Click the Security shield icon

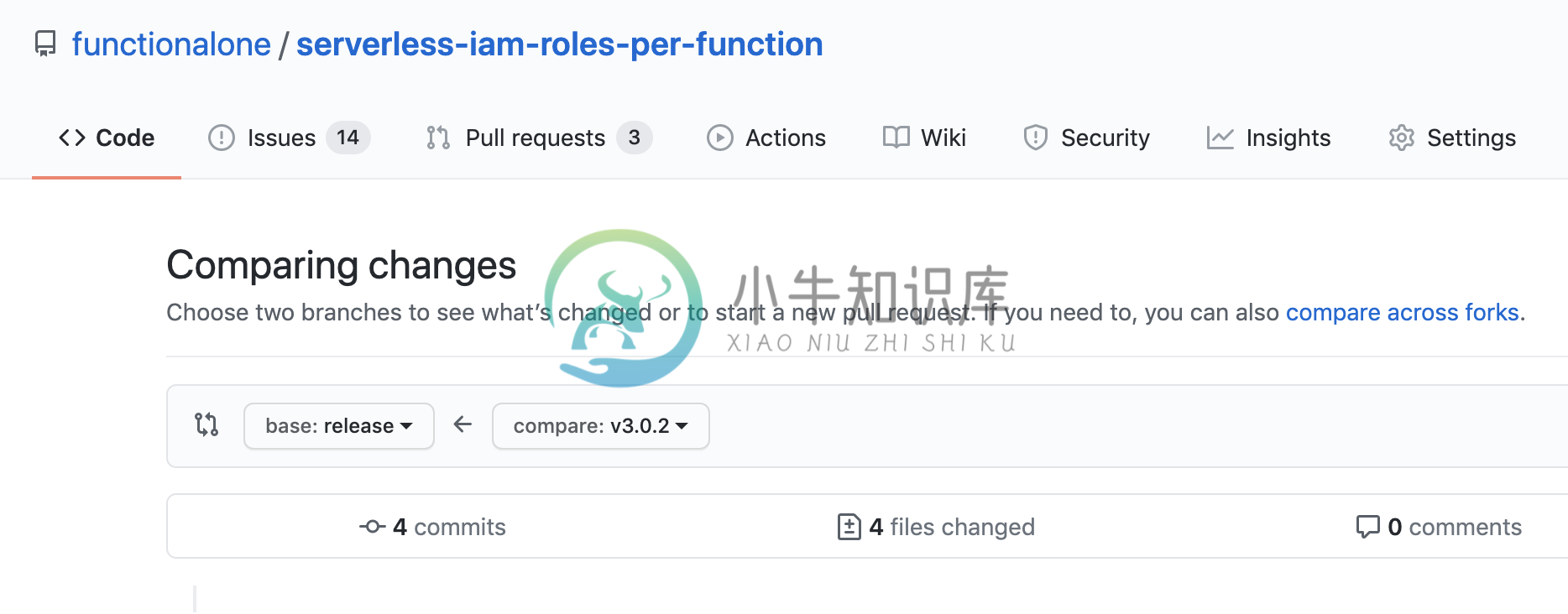click(x=1036, y=138)
